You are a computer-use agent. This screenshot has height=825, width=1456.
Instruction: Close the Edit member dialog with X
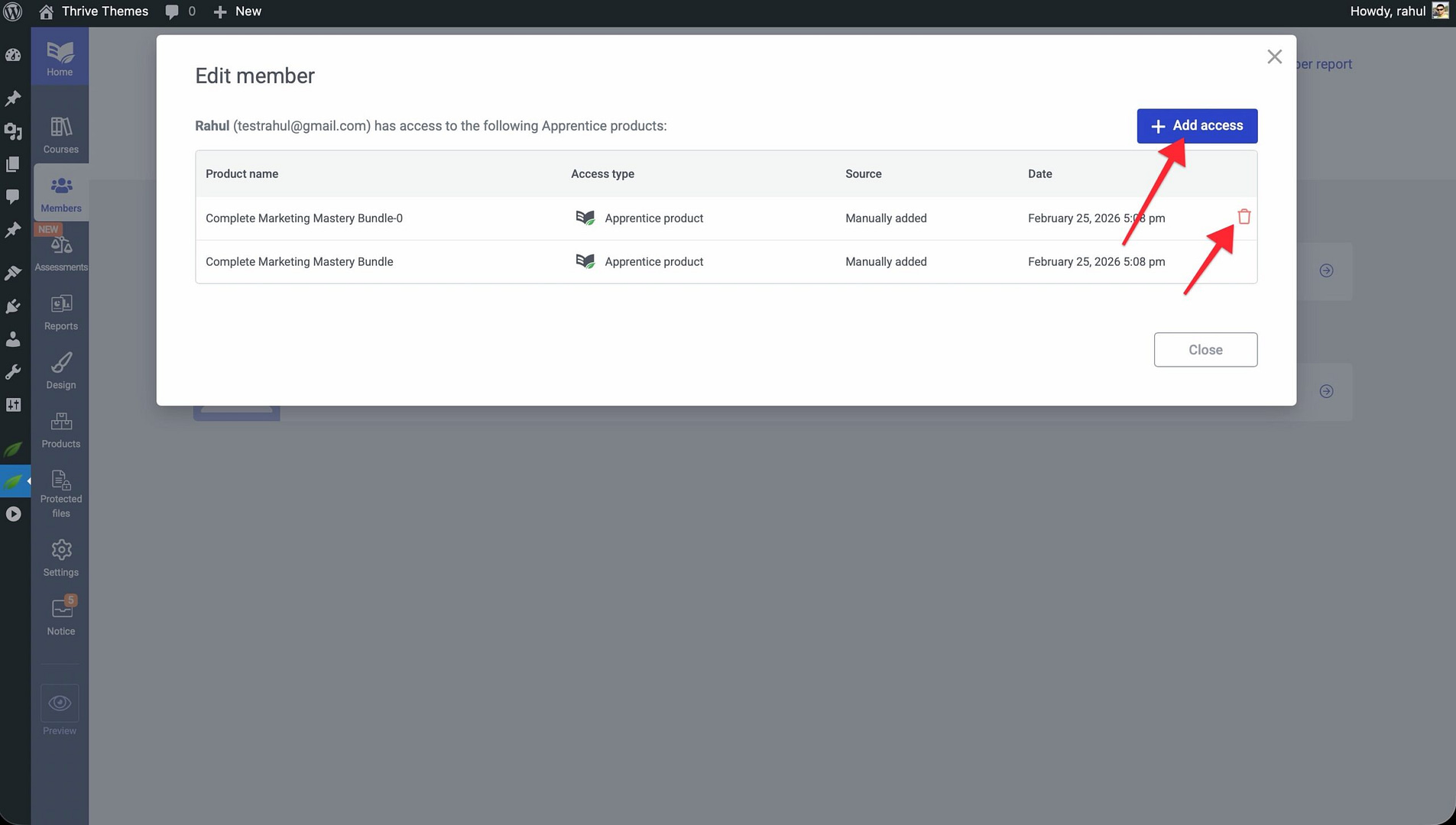[1273, 57]
